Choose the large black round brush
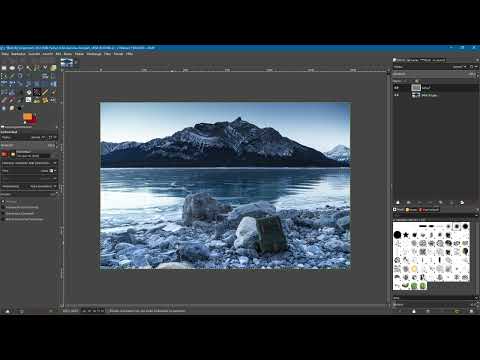Viewport: 480px width, 360px height. tap(397, 235)
